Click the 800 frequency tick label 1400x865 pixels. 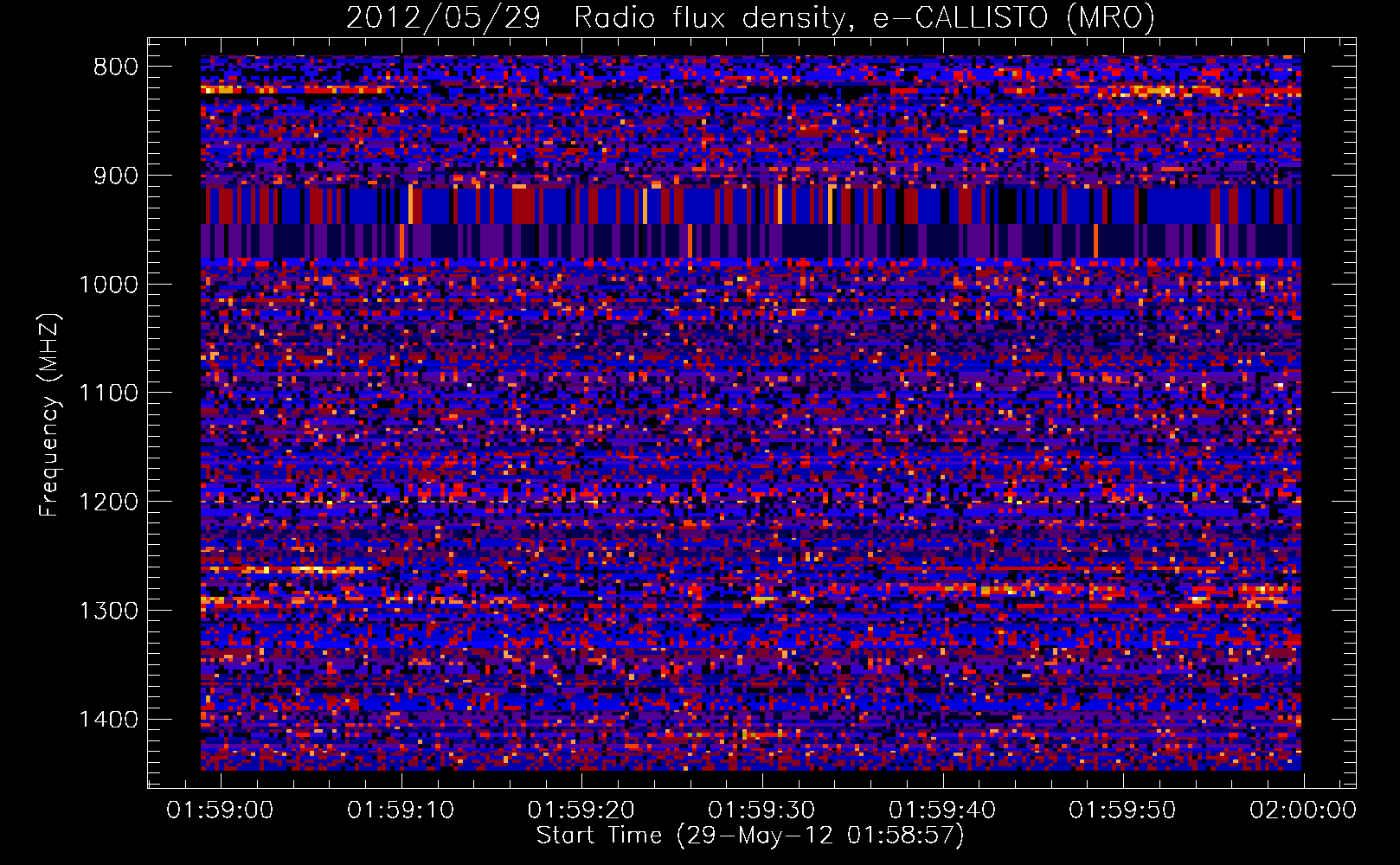pos(116,67)
